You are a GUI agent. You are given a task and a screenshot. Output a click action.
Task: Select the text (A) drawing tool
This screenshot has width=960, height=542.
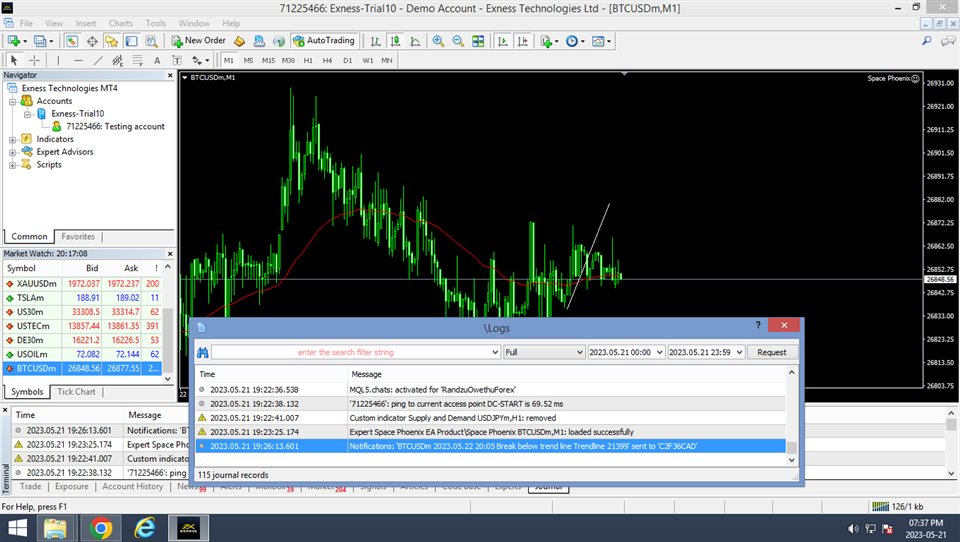(157, 60)
